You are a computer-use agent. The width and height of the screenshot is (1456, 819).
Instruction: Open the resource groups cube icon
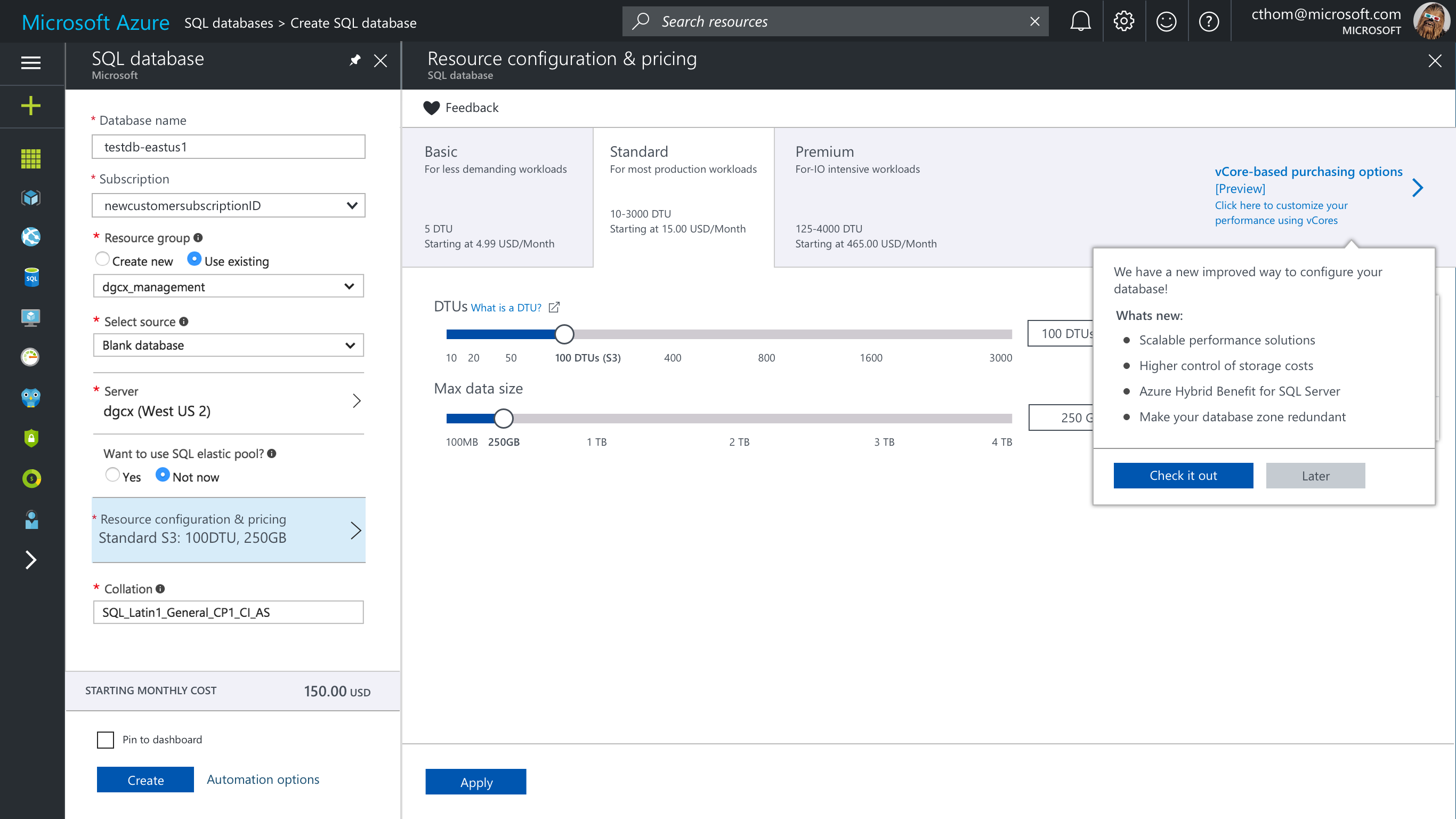[x=31, y=198]
